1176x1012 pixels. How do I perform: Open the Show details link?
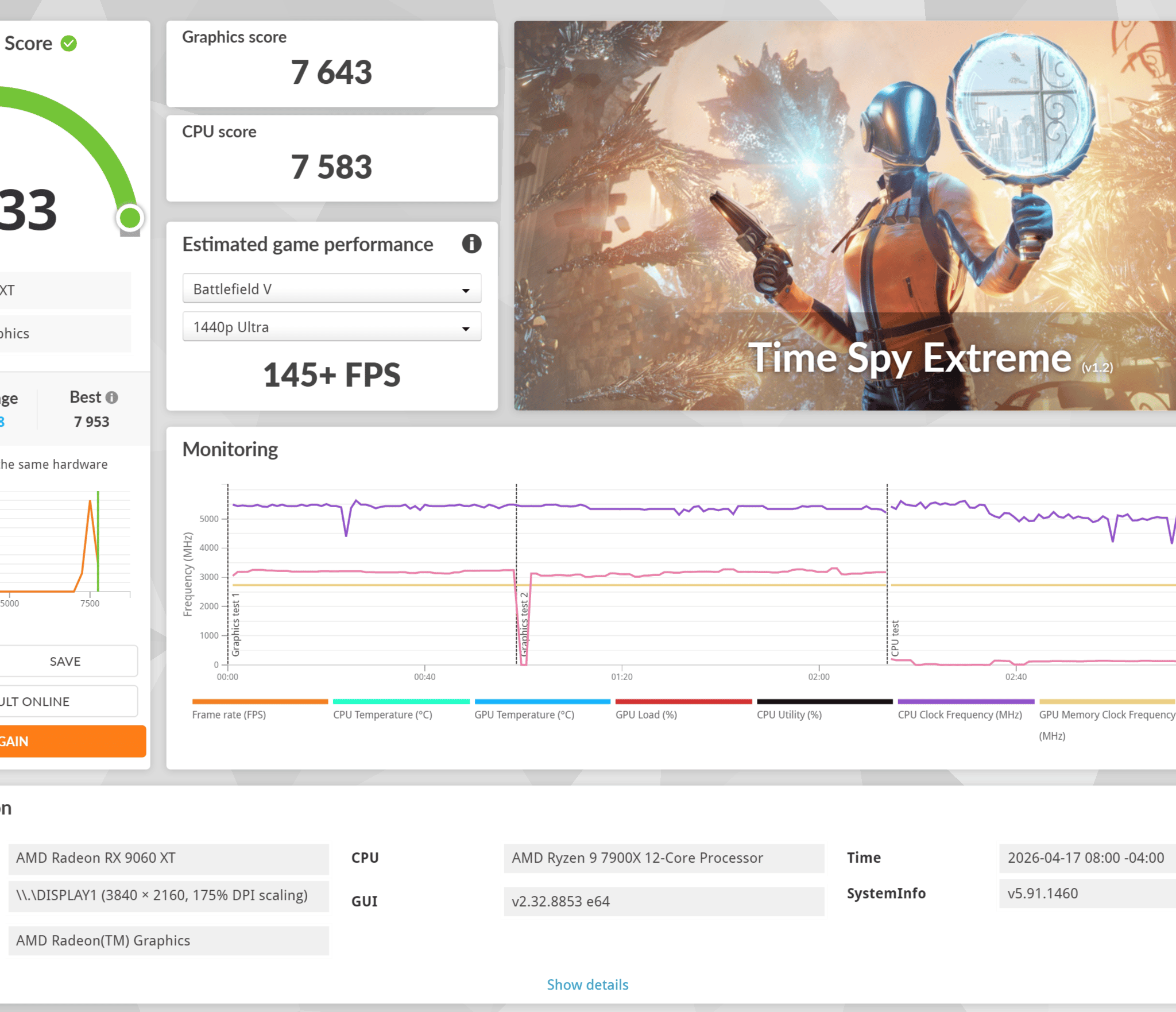coord(587,984)
